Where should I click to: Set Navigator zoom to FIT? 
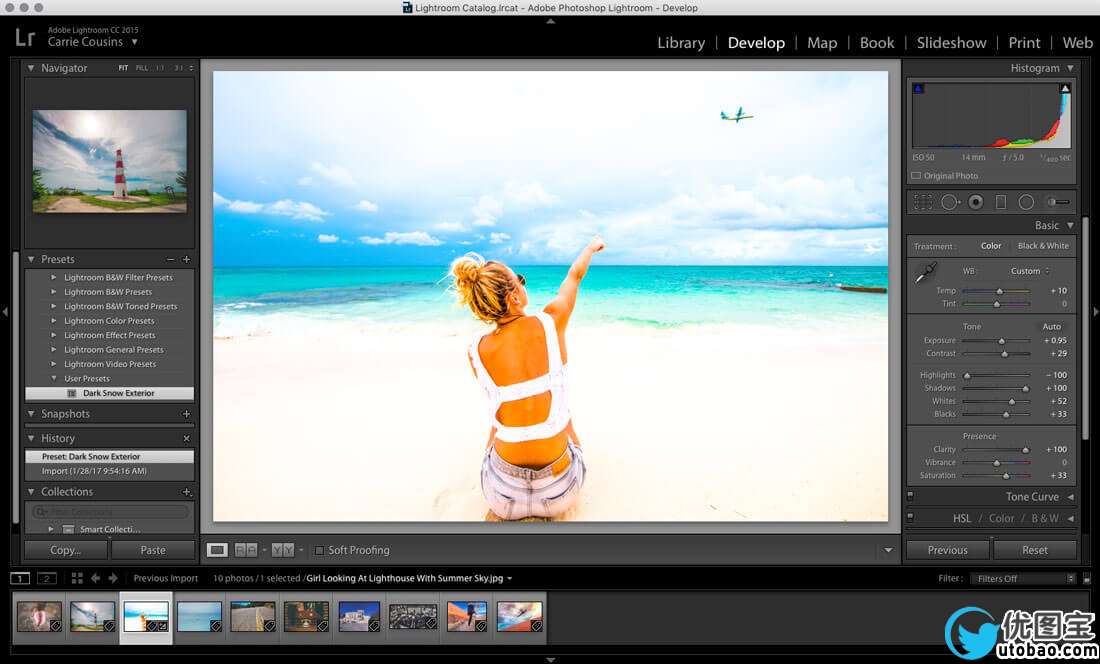pyautogui.click(x=123, y=68)
